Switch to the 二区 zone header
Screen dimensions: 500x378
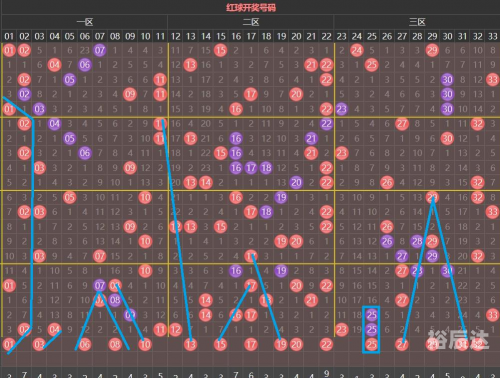coord(251,22)
